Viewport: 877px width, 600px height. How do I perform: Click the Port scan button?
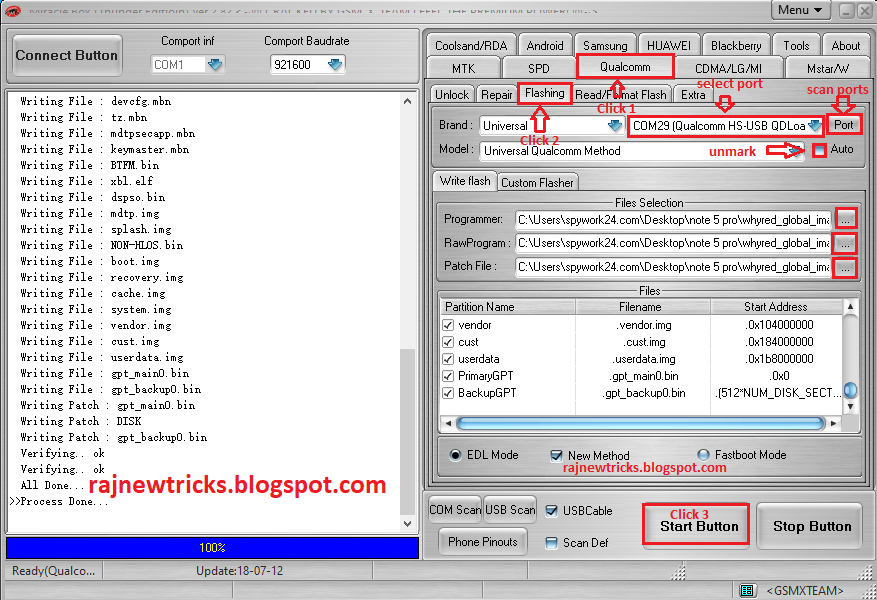click(x=843, y=125)
